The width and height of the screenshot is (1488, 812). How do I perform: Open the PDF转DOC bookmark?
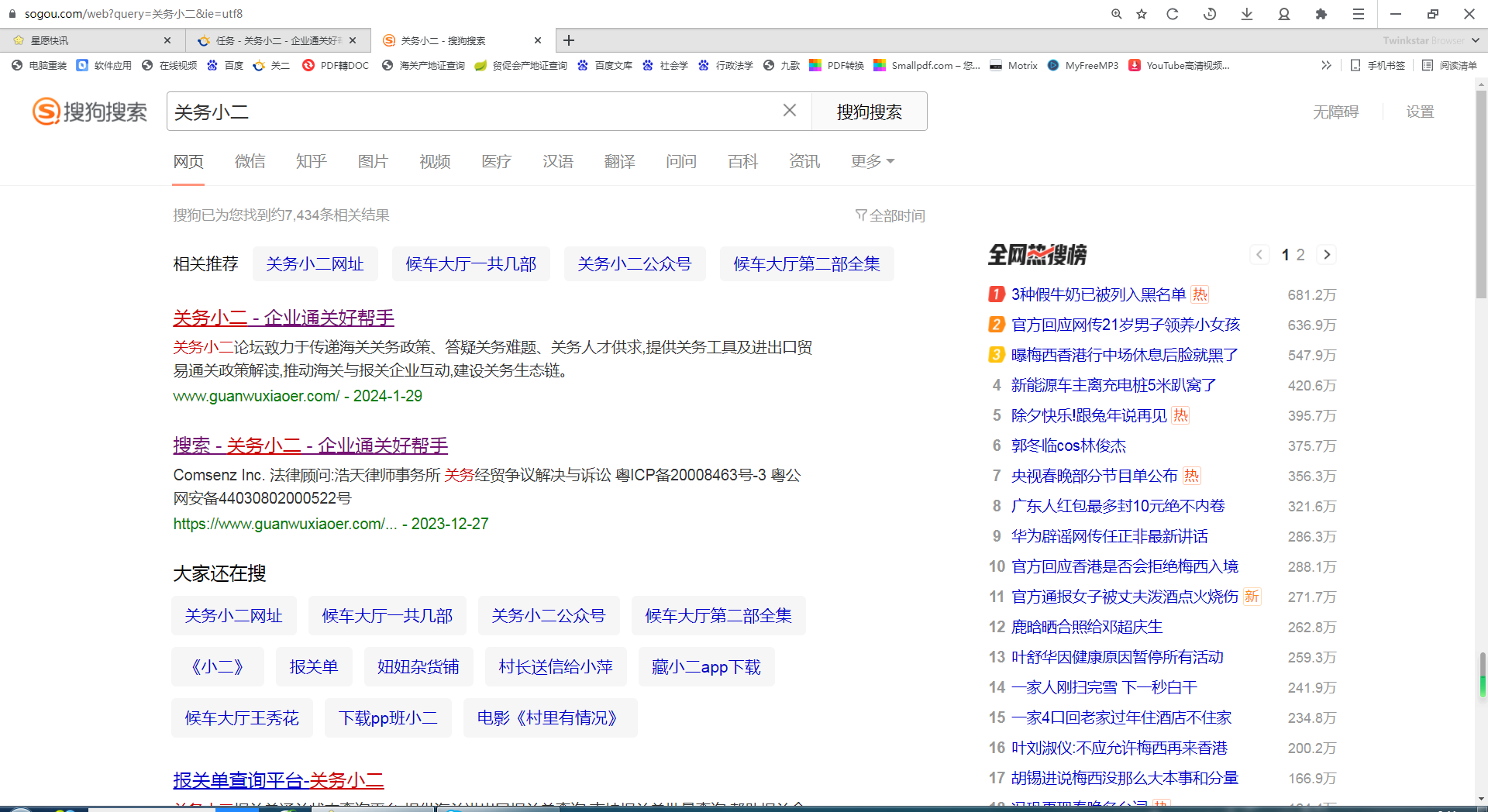336,66
